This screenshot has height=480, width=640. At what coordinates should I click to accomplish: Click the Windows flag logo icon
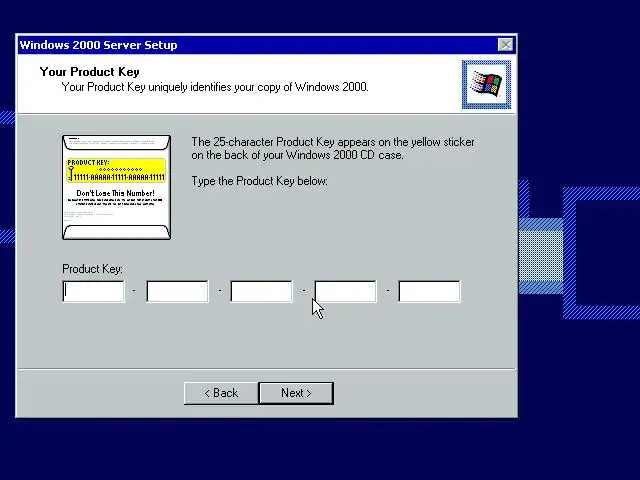point(486,84)
